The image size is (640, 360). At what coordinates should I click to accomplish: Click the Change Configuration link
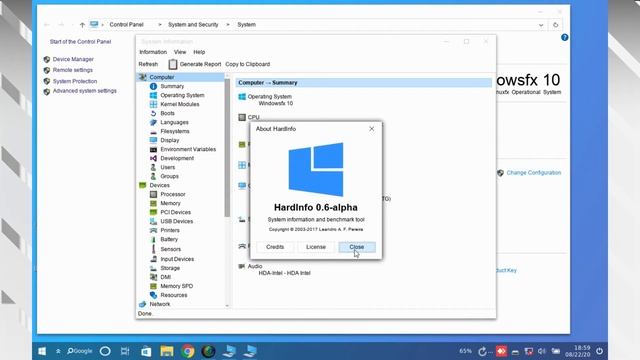click(533, 173)
